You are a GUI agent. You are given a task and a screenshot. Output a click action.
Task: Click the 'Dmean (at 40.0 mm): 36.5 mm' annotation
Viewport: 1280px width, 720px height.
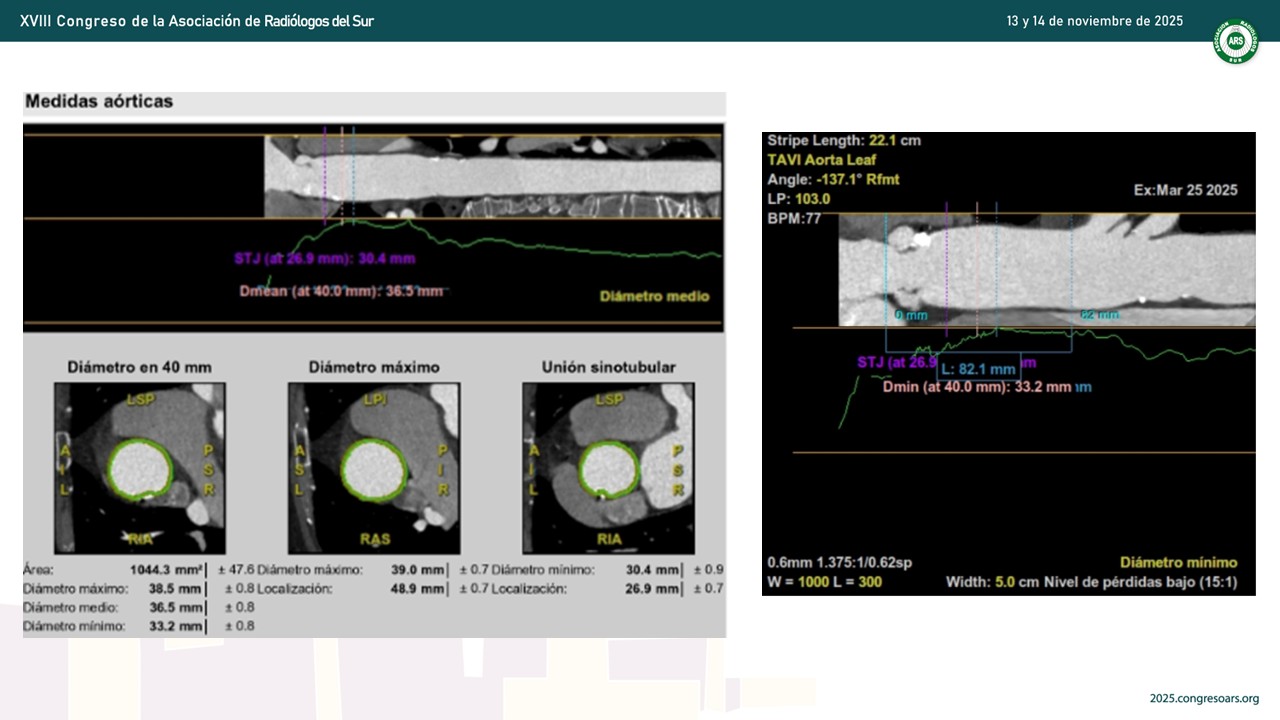pos(341,291)
